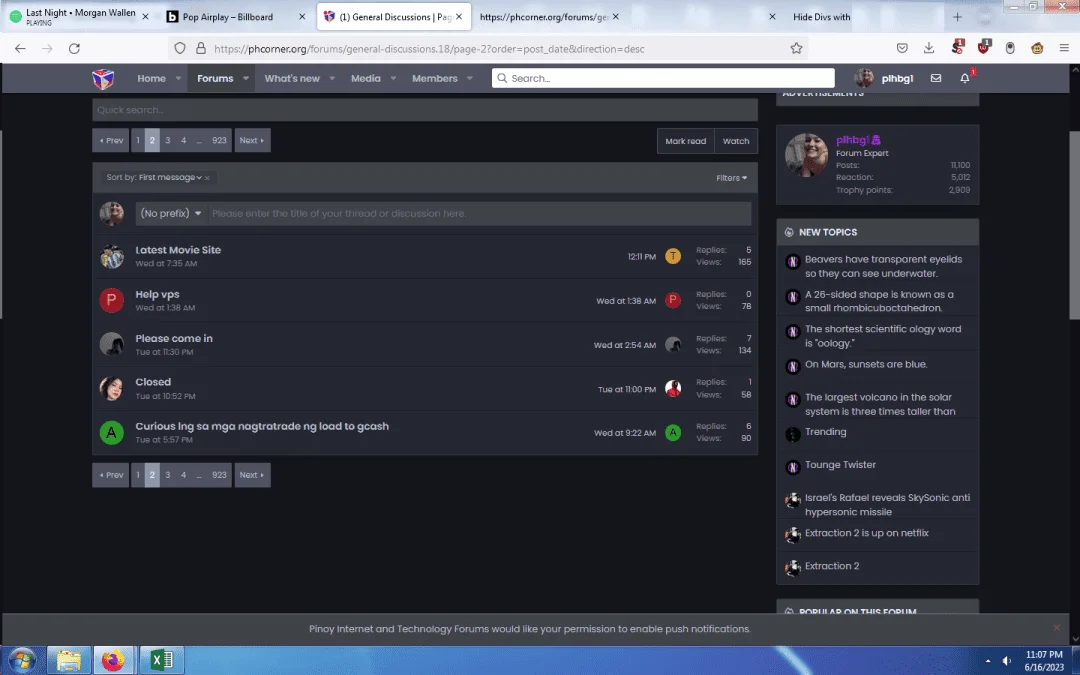This screenshot has height=675, width=1080.
Task: Click Firefox icon in the taskbar
Action: pos(114,660)
